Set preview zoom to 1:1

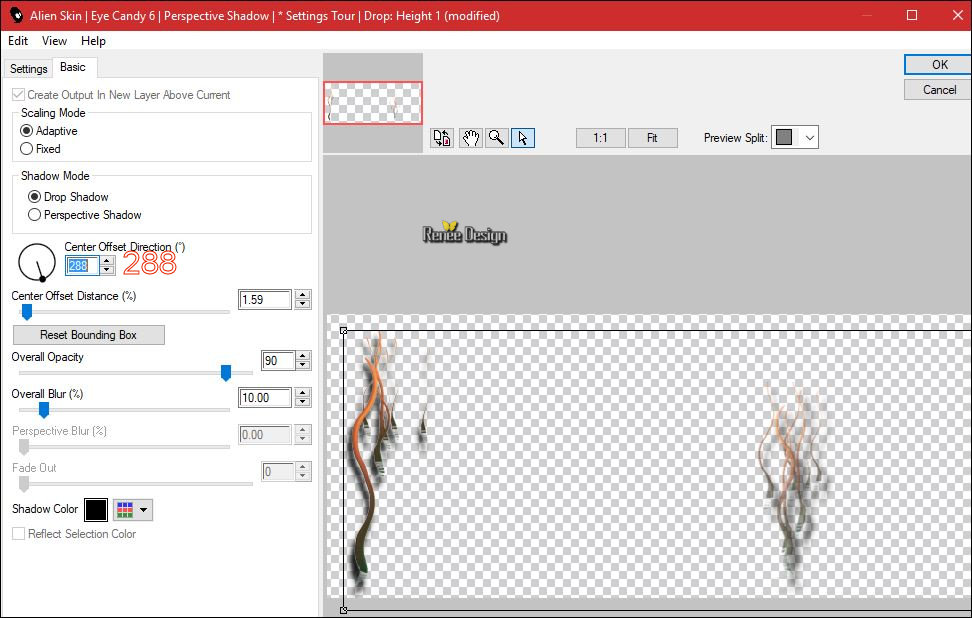coord(600,138)
